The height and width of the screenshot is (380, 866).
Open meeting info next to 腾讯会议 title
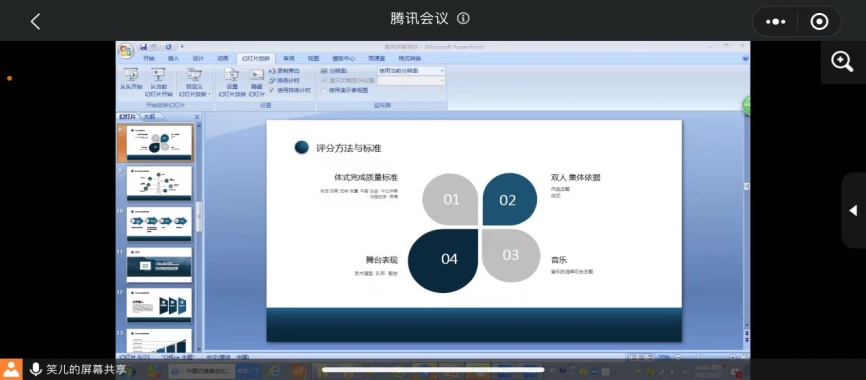tap(463, 18)
